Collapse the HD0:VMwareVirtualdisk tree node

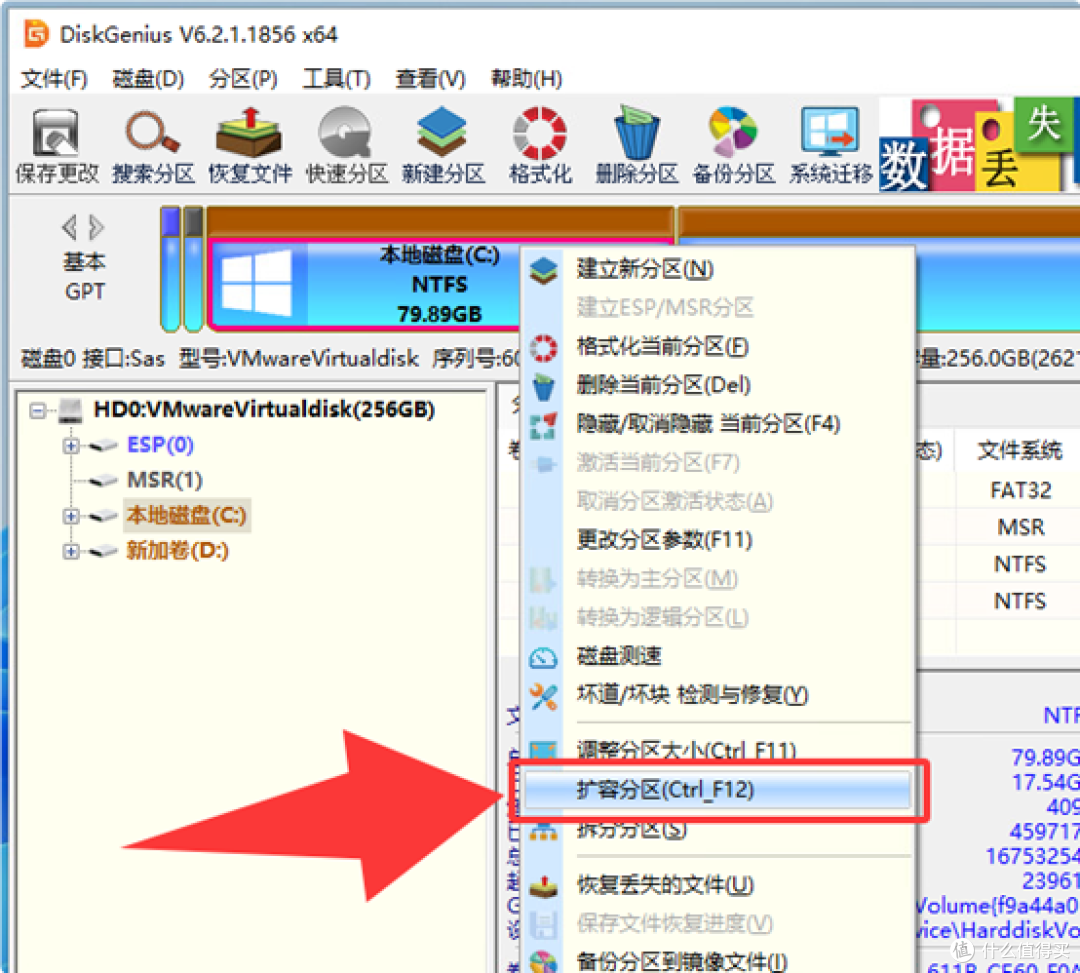pyautogui.click(x=38, y=411)
